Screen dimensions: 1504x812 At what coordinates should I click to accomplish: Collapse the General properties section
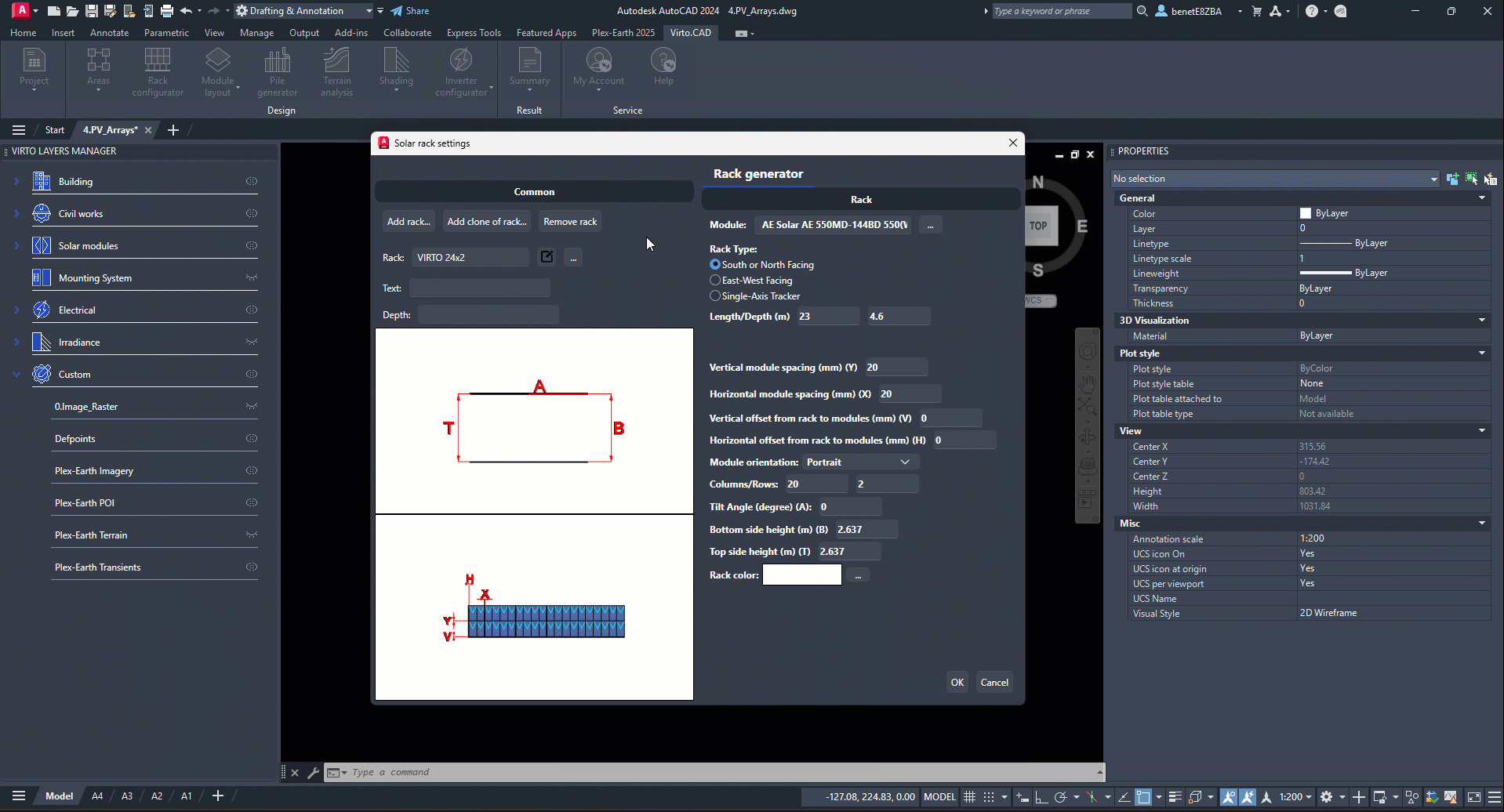click(x=1482, y=198)
